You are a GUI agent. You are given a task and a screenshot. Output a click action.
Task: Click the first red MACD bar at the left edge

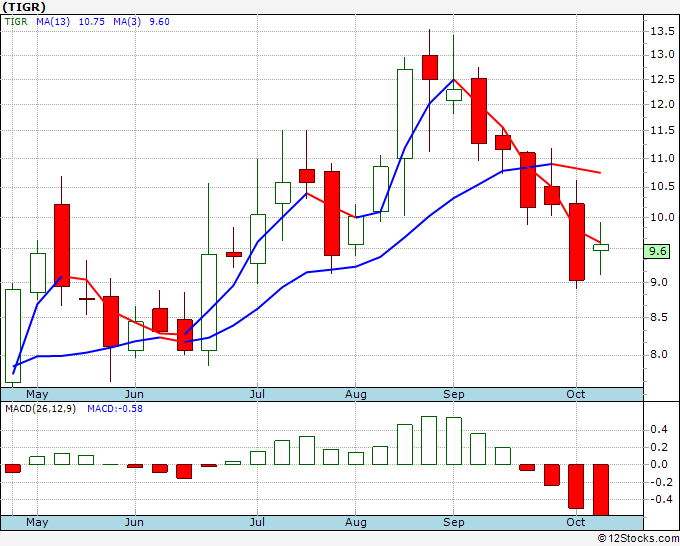pyautogui.click(x=13, y=468)
